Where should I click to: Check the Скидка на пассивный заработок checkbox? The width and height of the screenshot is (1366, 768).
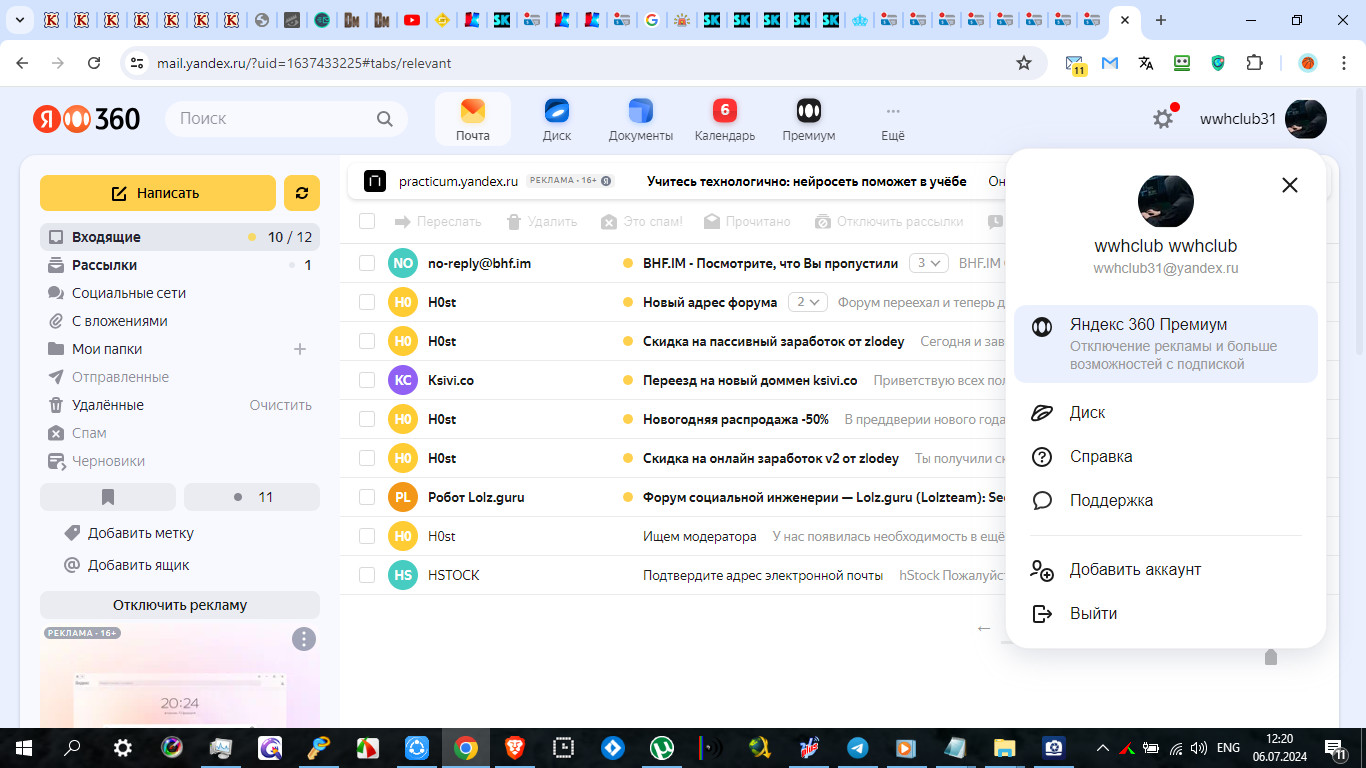click(x=367, y=341)
